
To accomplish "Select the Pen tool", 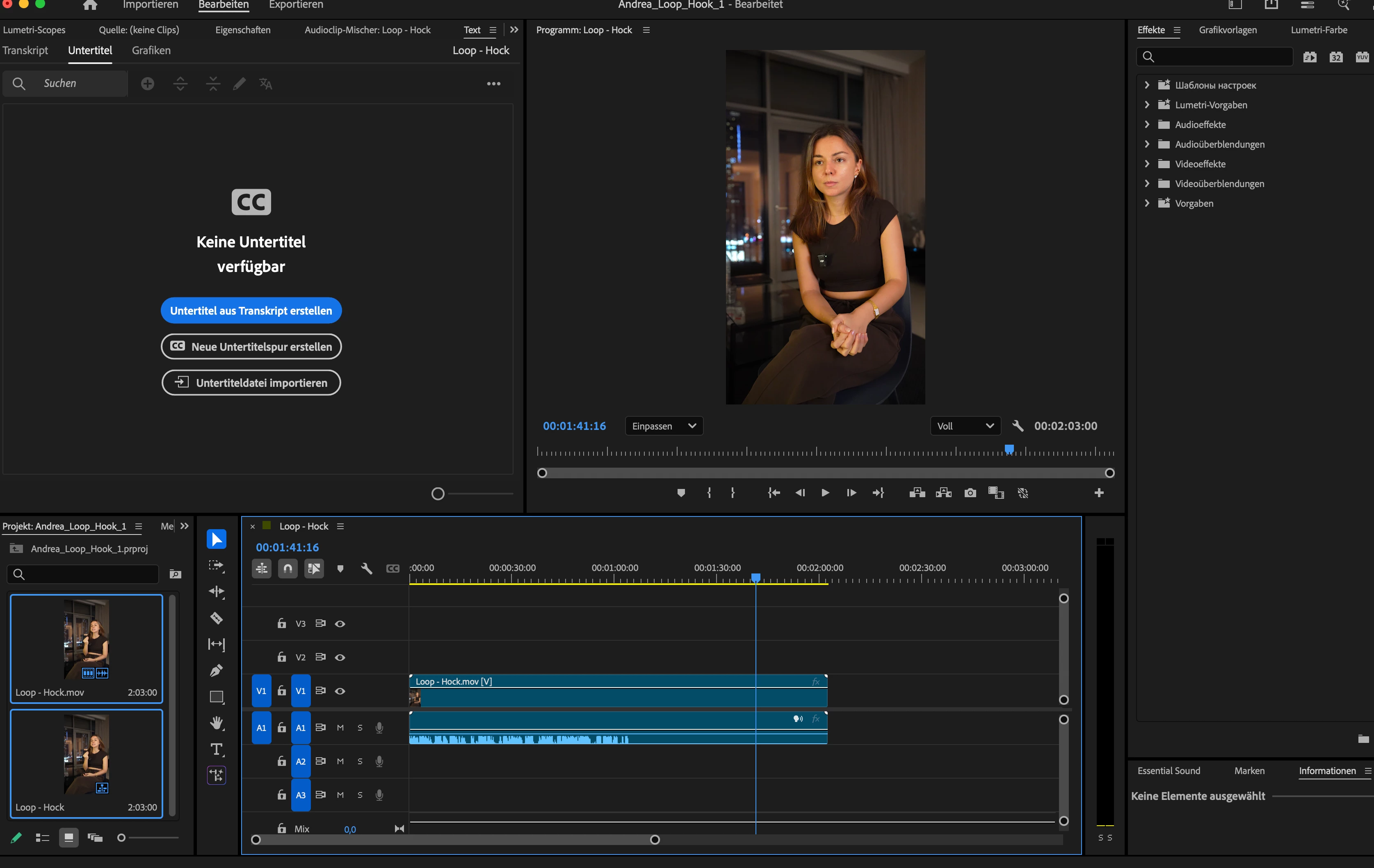I will click(216, 671).
